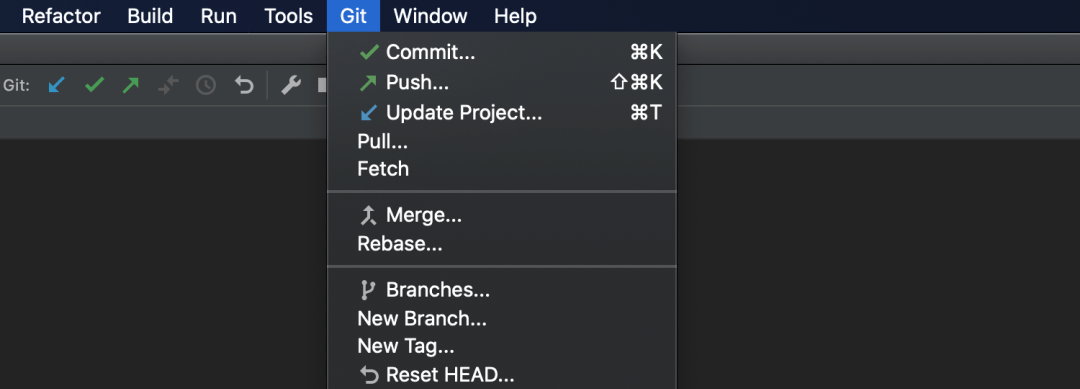Open the Tools menu in menu bar

point(289,16)
